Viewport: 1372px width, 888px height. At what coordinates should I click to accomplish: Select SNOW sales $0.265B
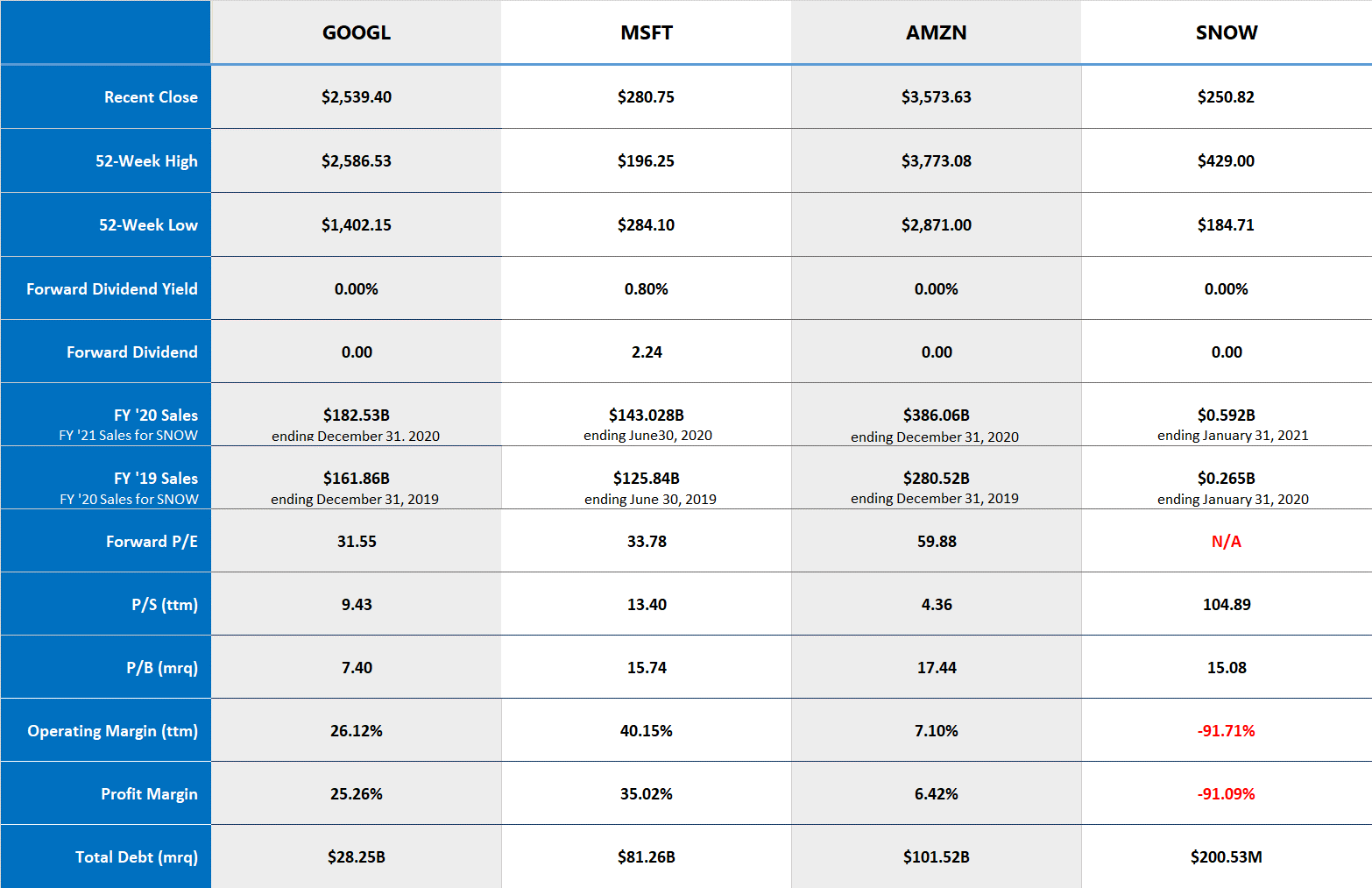[x=1227, y=479]
